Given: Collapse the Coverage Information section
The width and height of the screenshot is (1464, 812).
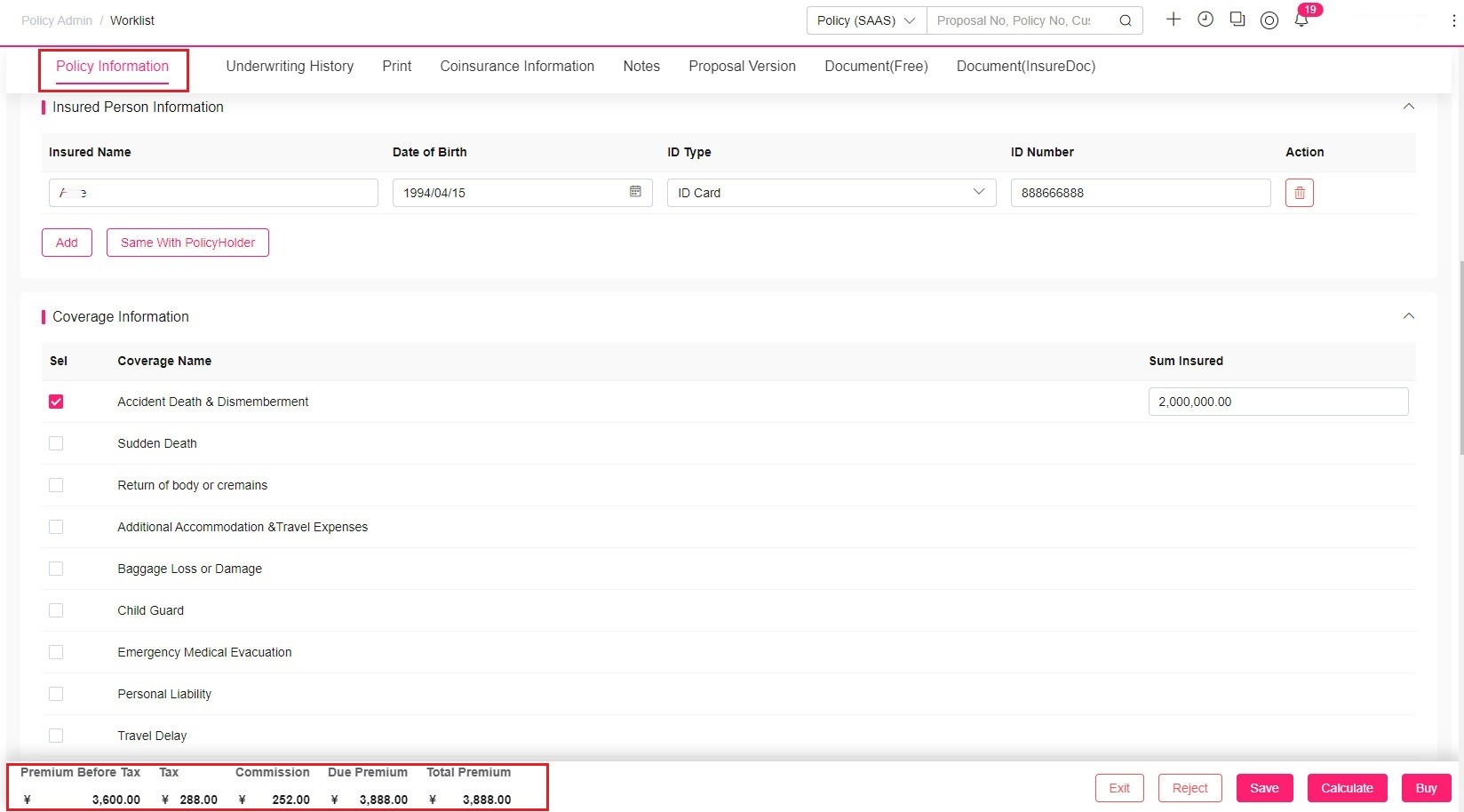Looking at the screenshot, I should tap(1408, 316).
